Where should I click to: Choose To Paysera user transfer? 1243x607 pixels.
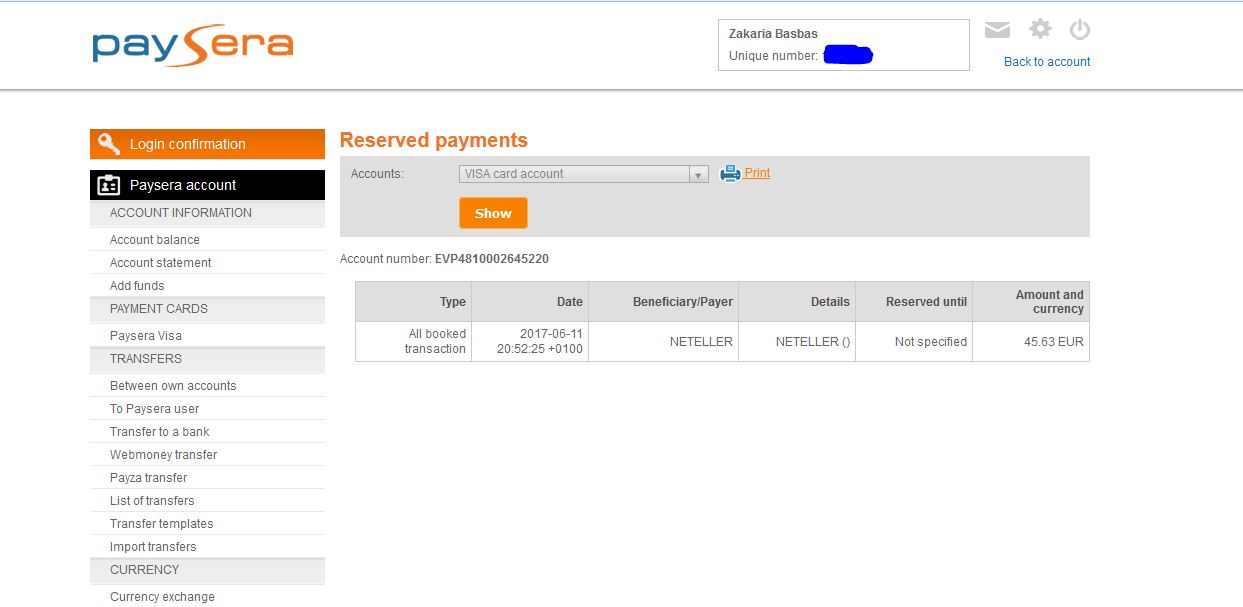(154, 409)
